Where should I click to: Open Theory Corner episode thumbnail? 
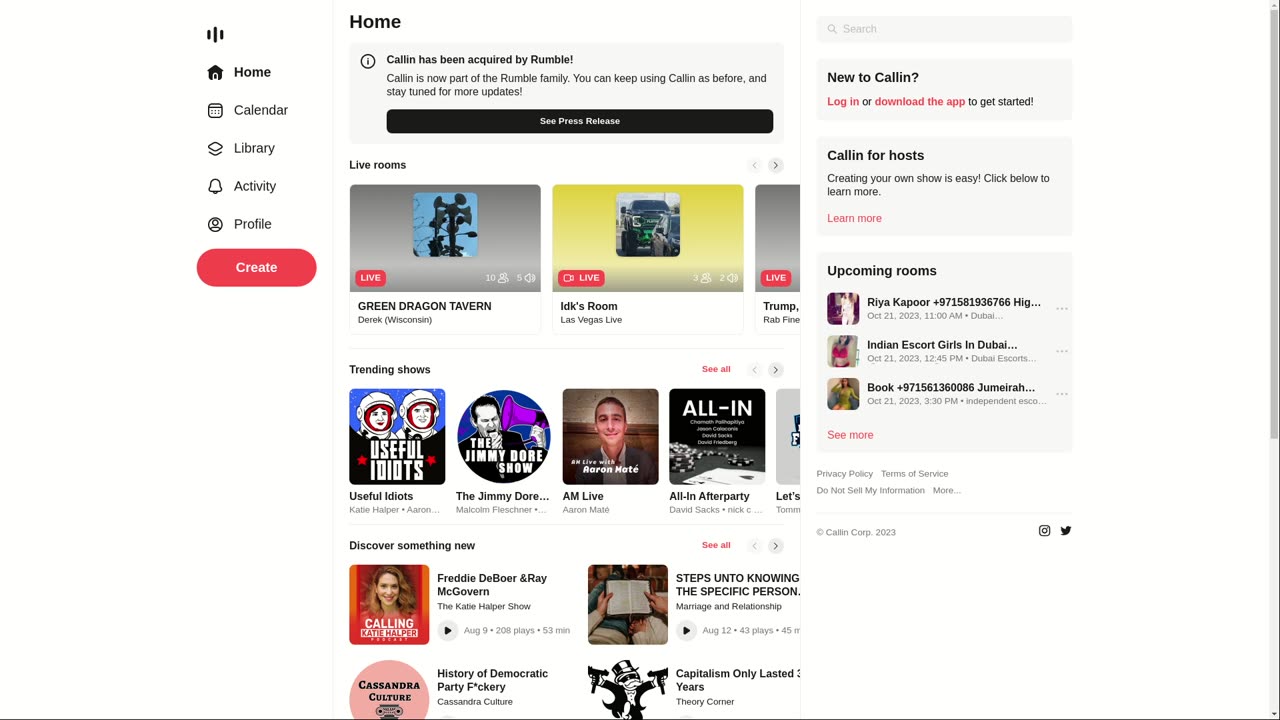[x=628, y=689]
